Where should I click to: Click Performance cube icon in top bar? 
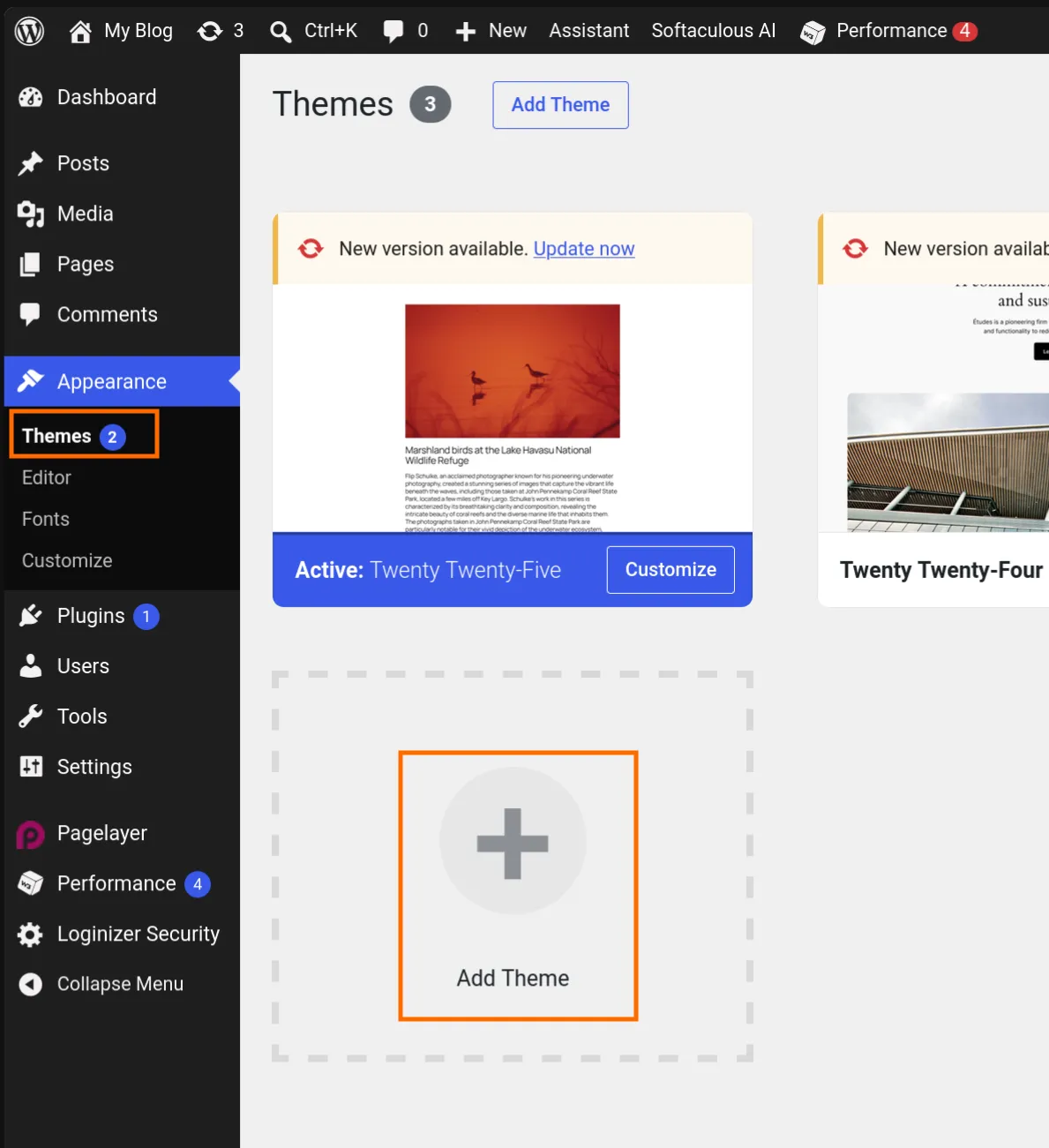coord(813,33)
